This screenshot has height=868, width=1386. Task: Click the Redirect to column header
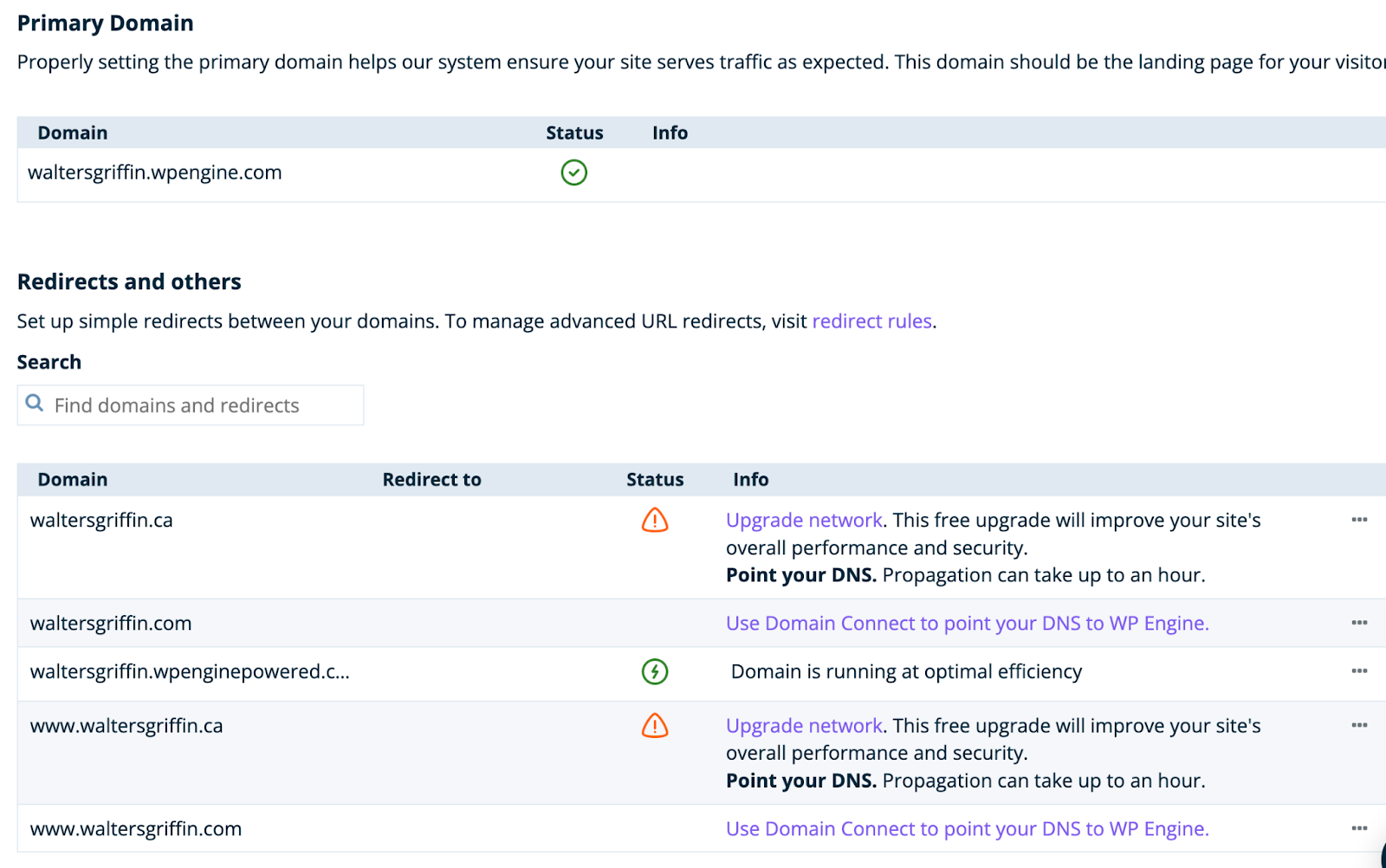[x=431, y=479]
